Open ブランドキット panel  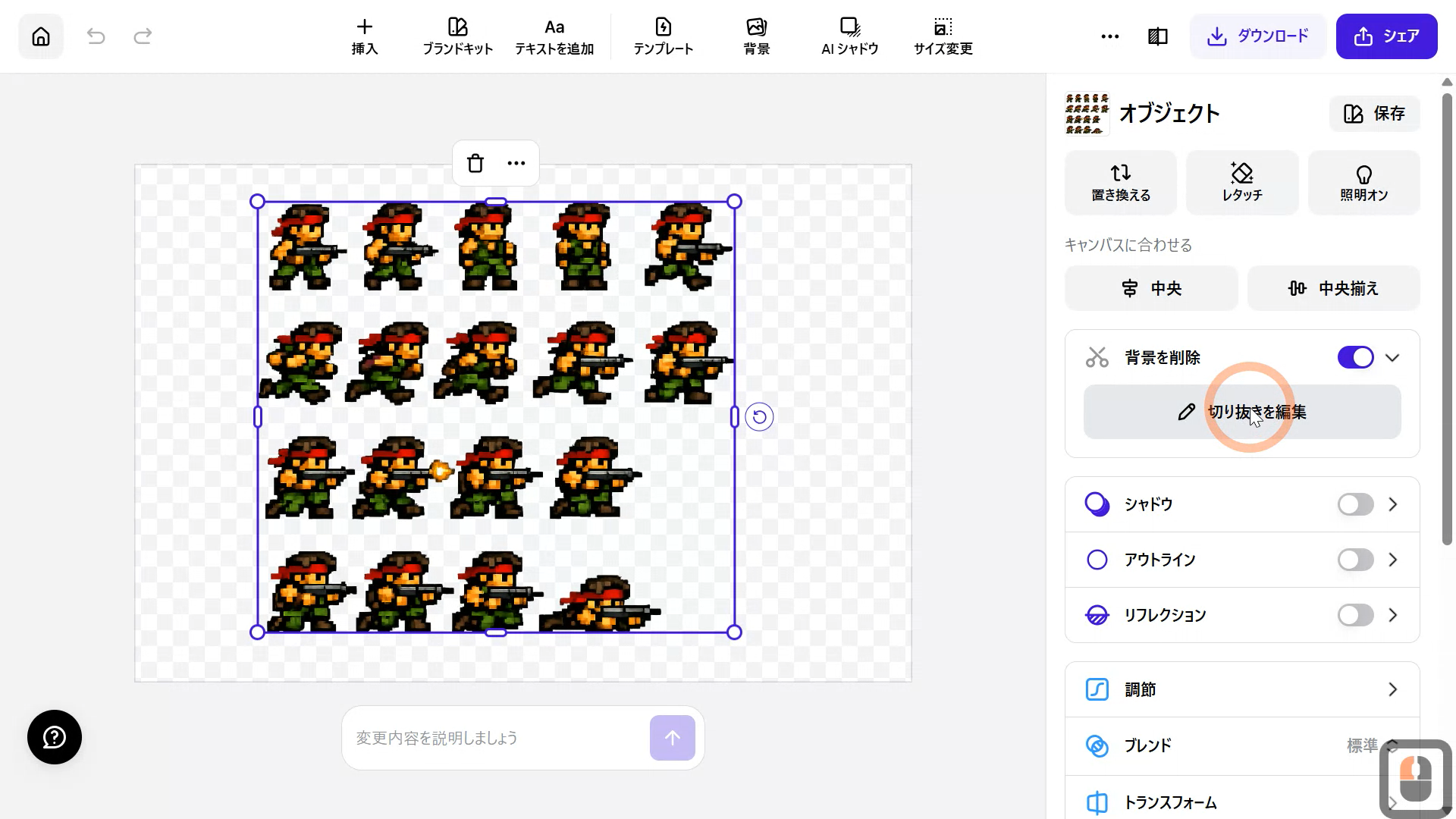pyautogui.click(x=458, y=36)
